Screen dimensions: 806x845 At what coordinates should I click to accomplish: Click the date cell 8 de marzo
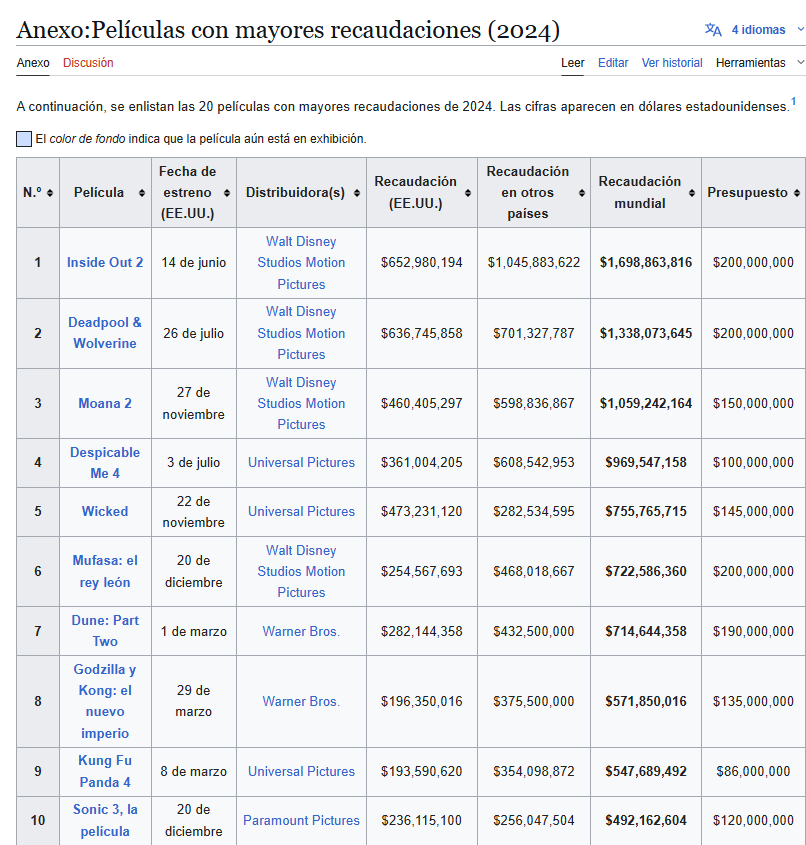click(x=193, y=771)
